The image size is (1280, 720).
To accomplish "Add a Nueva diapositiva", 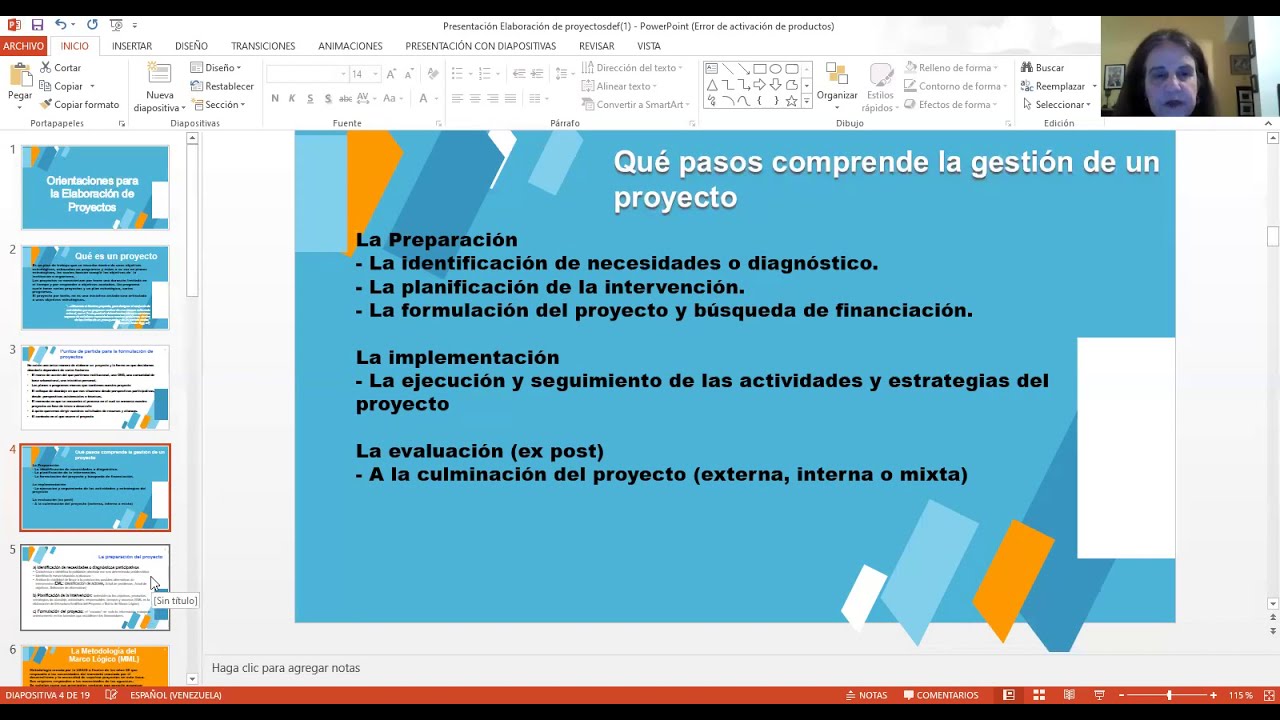I will coord(160,88).
